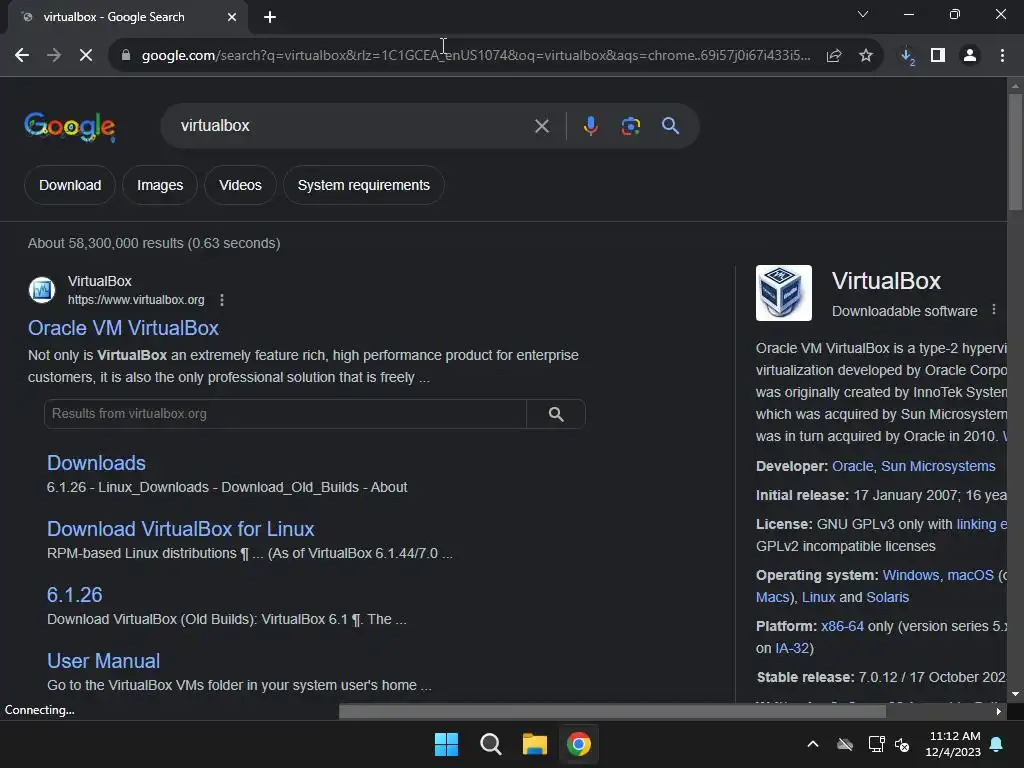Clear the search box text
Screen dimensions: 1024x768
[x=541, y=126]
